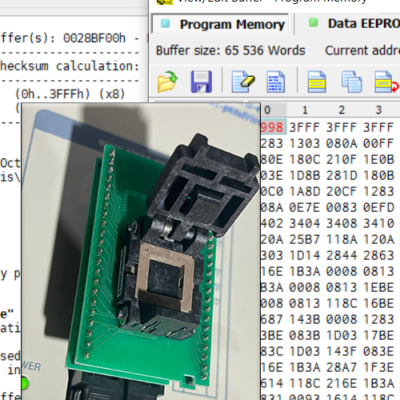The image size is (400, 400).
Task: Select the column 1 header
Action: point(305,110)
